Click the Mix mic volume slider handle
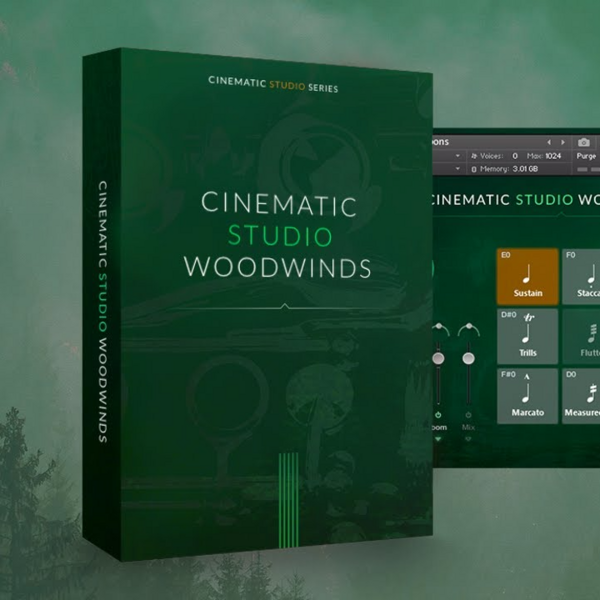 pos(468,358)
